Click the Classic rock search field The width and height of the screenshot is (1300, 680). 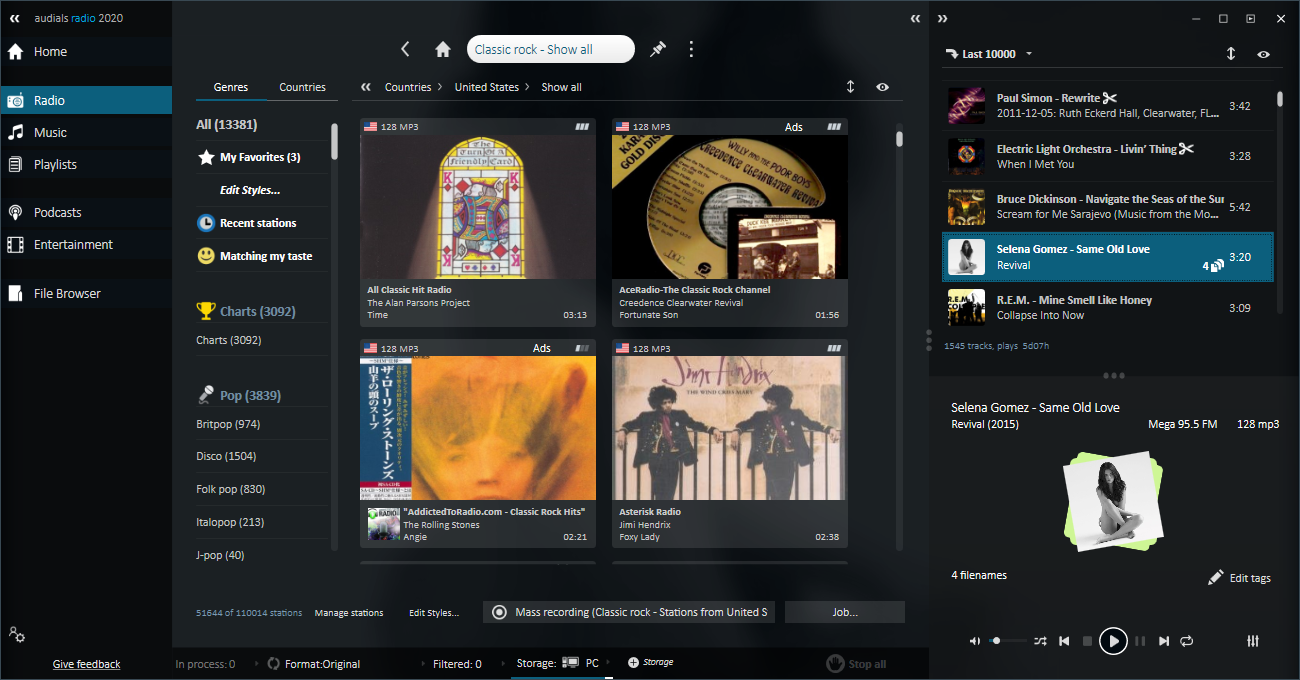(x=550, y=49)
